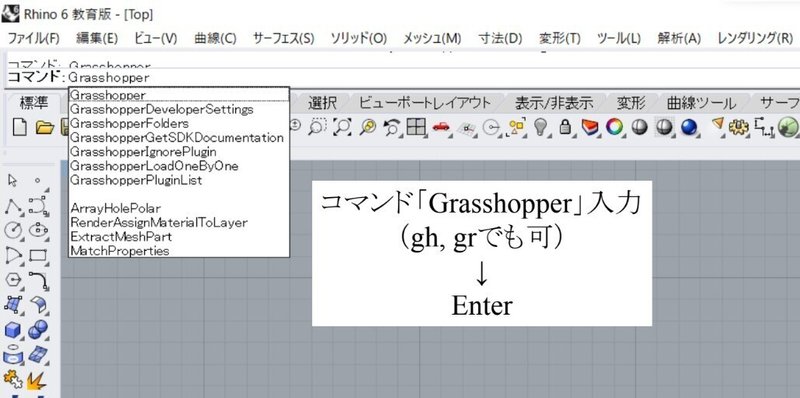The image size is (800, 398).
Task: Switch to the 曲線ツール tab
Action: pos(702,103)
